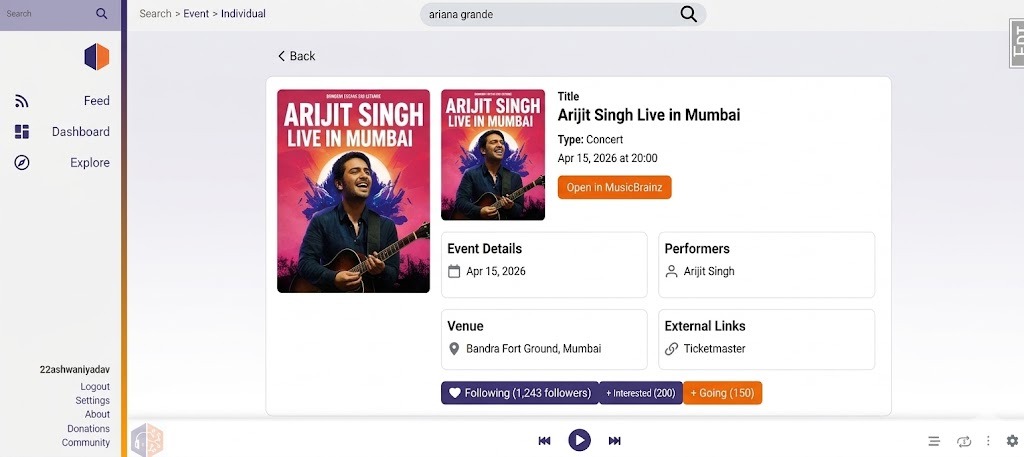The image size is (1024, 457).
Task: Click the ListenBrainz hexagon logo
Action: pos(96,57)
